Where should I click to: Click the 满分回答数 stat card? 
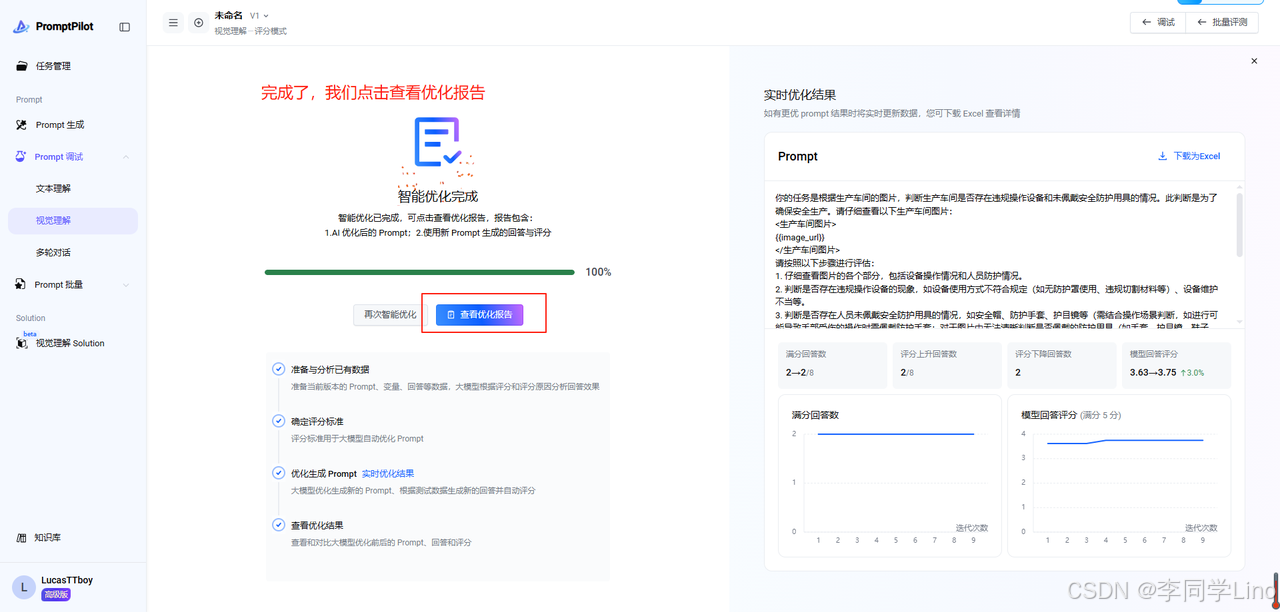(832, 365)
